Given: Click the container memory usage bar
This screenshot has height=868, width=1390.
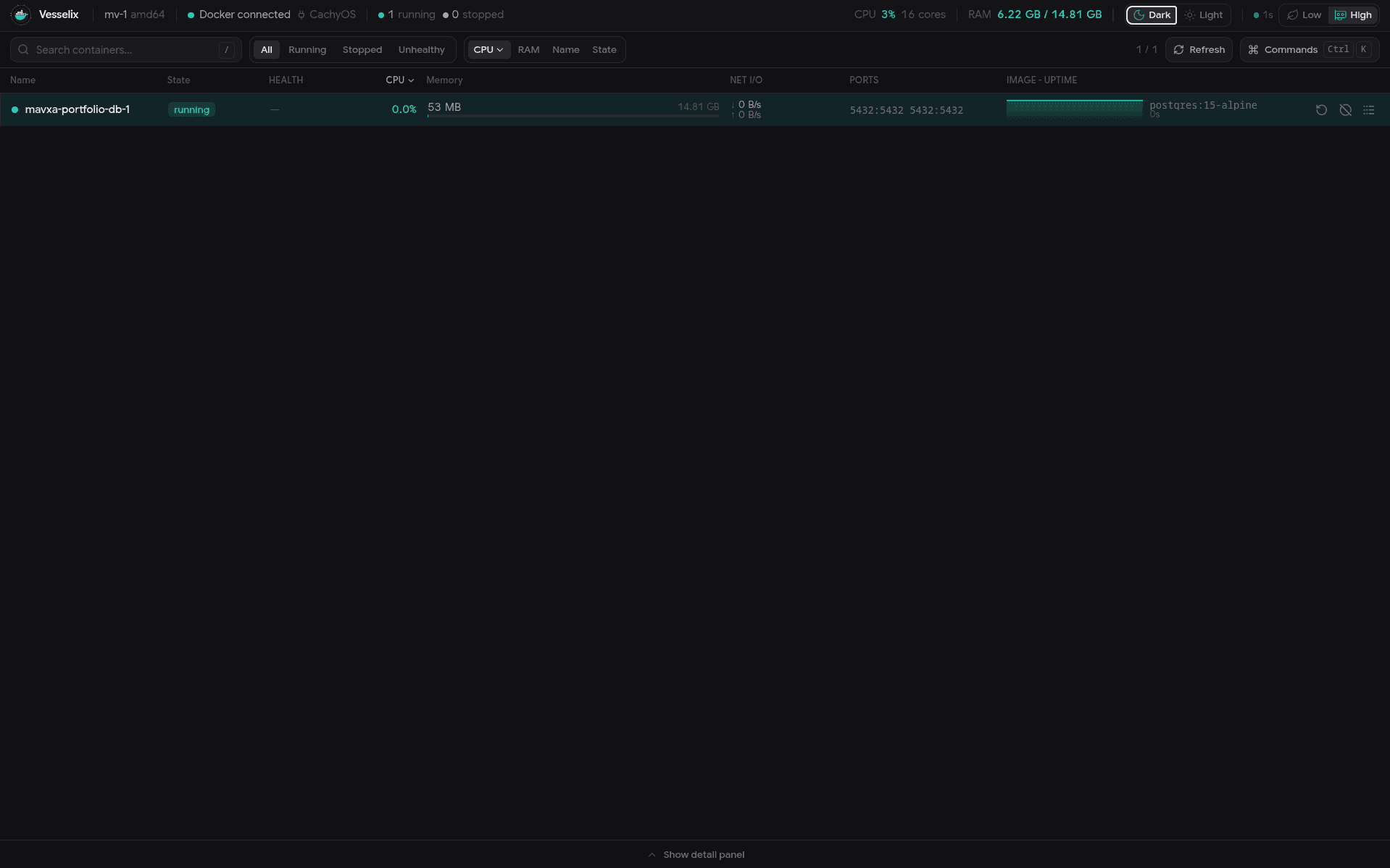Looking at the screenshot, I should (x=573, y=116).
